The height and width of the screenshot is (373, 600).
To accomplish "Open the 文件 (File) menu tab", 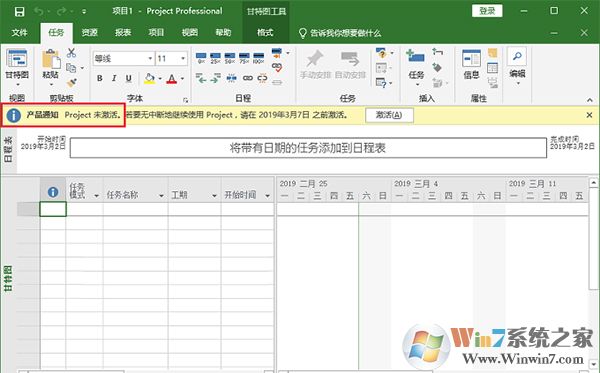I will pyautogui.click(x=19, y=33).
